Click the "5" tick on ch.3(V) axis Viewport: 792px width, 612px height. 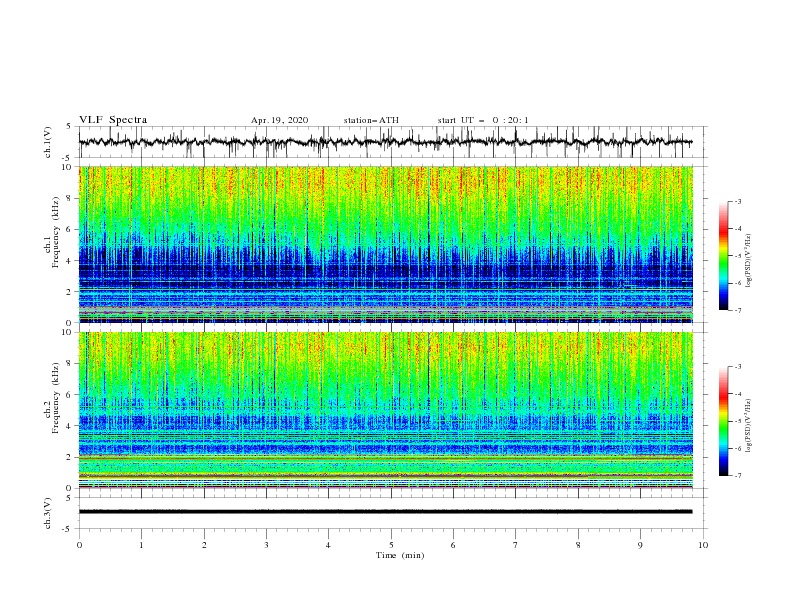[69, 497]
